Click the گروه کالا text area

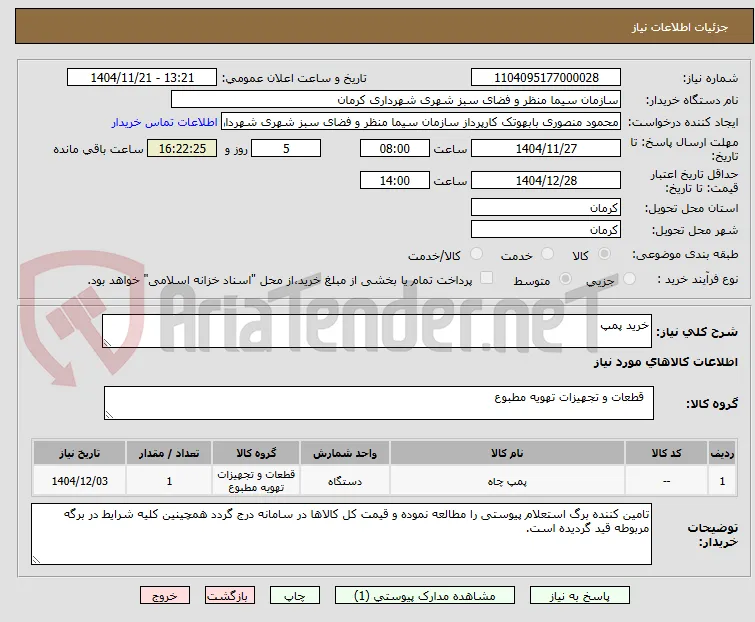coord(379,403)
